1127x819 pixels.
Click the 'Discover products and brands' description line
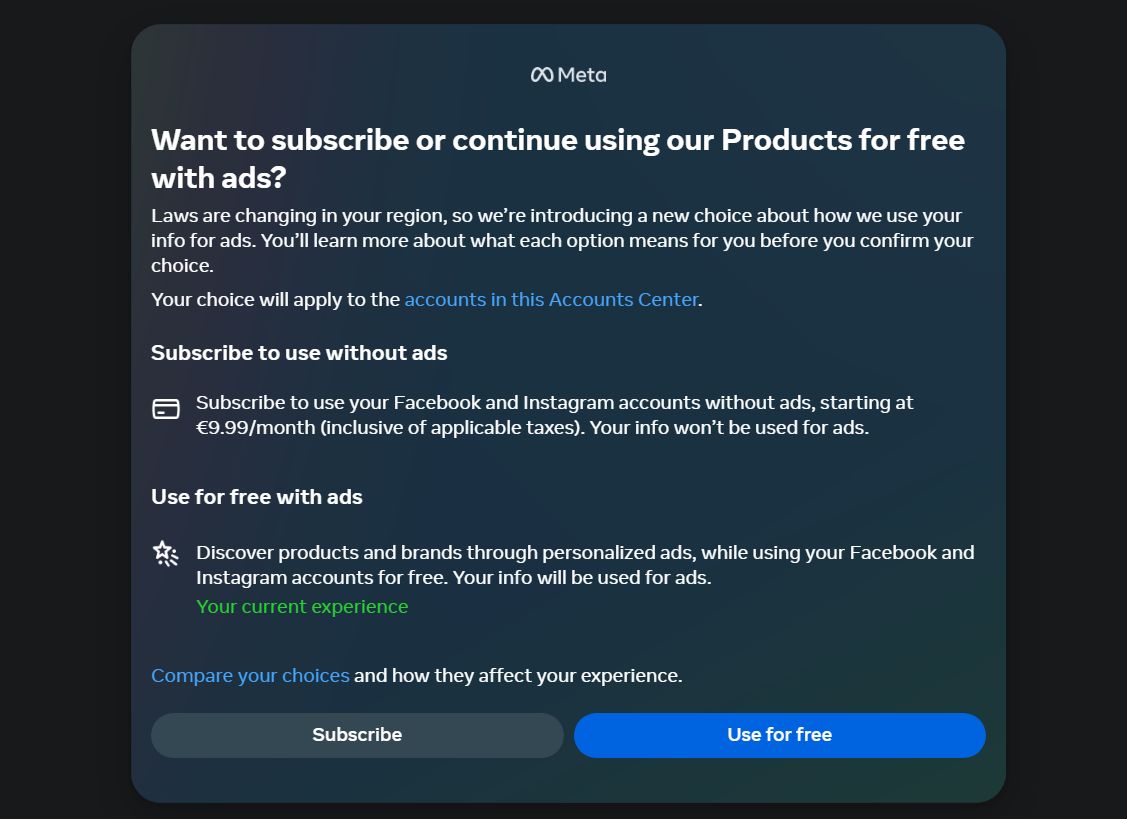(584, 552)
